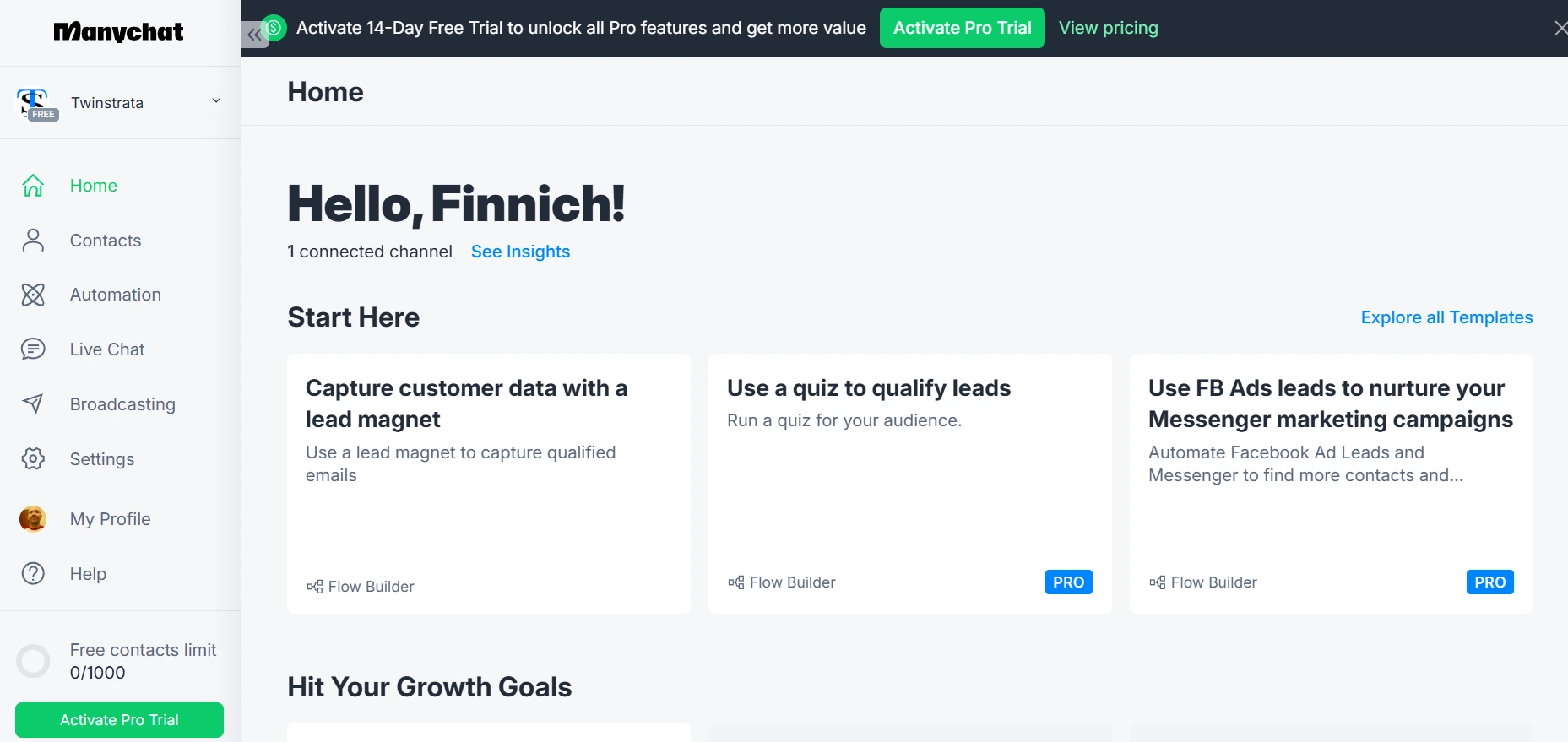1568x742 pixels.
Task: Click the Live Chat speech bubble icon
Action: (33, 349)
